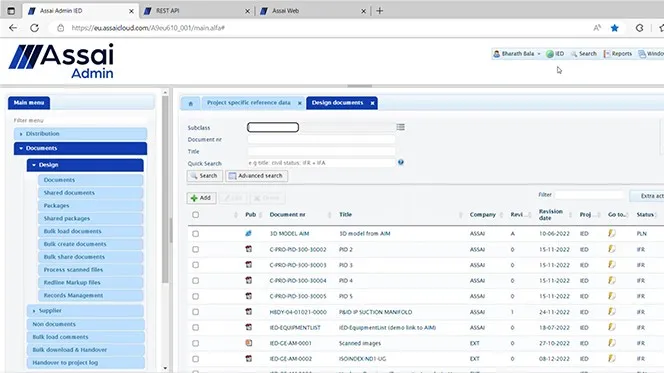
Task: Close the Design documents tab
Action: pos(372,103)
